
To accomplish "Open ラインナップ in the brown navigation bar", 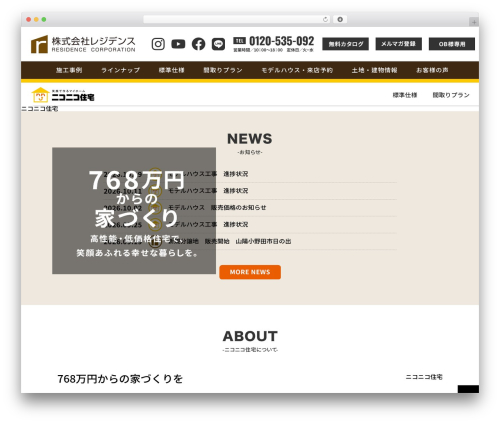I will 121,70.
